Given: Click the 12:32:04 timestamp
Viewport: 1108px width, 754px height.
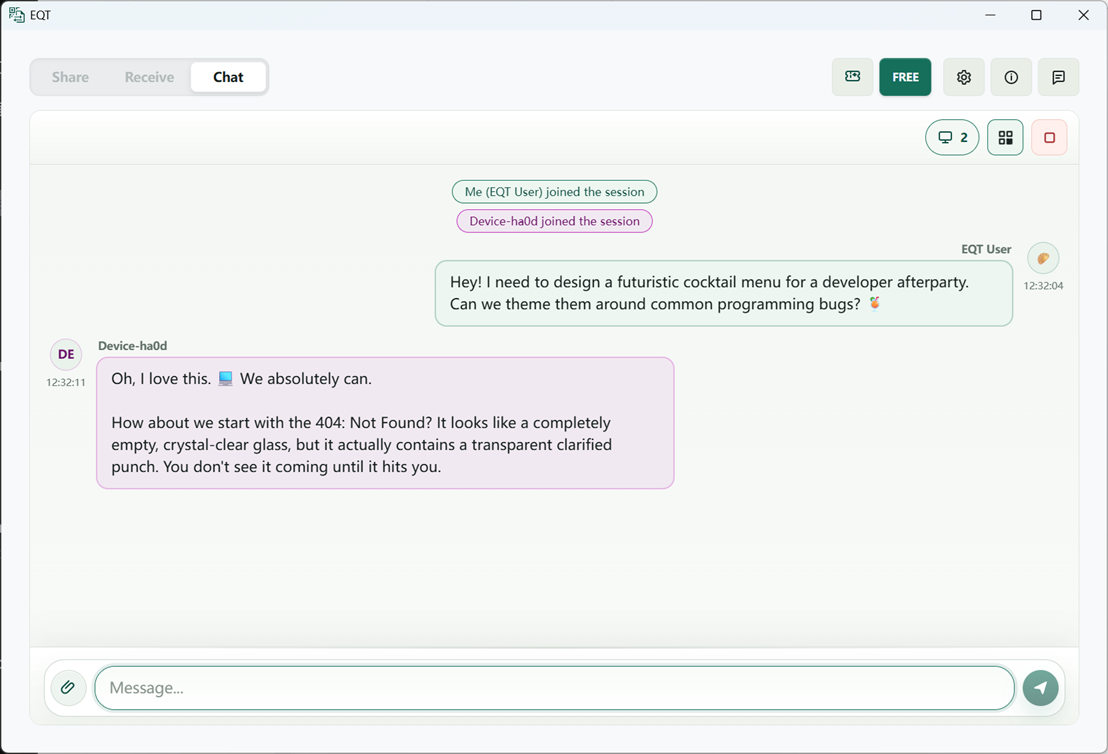Looking at the screenshot, I should (x=1043, y=285).
